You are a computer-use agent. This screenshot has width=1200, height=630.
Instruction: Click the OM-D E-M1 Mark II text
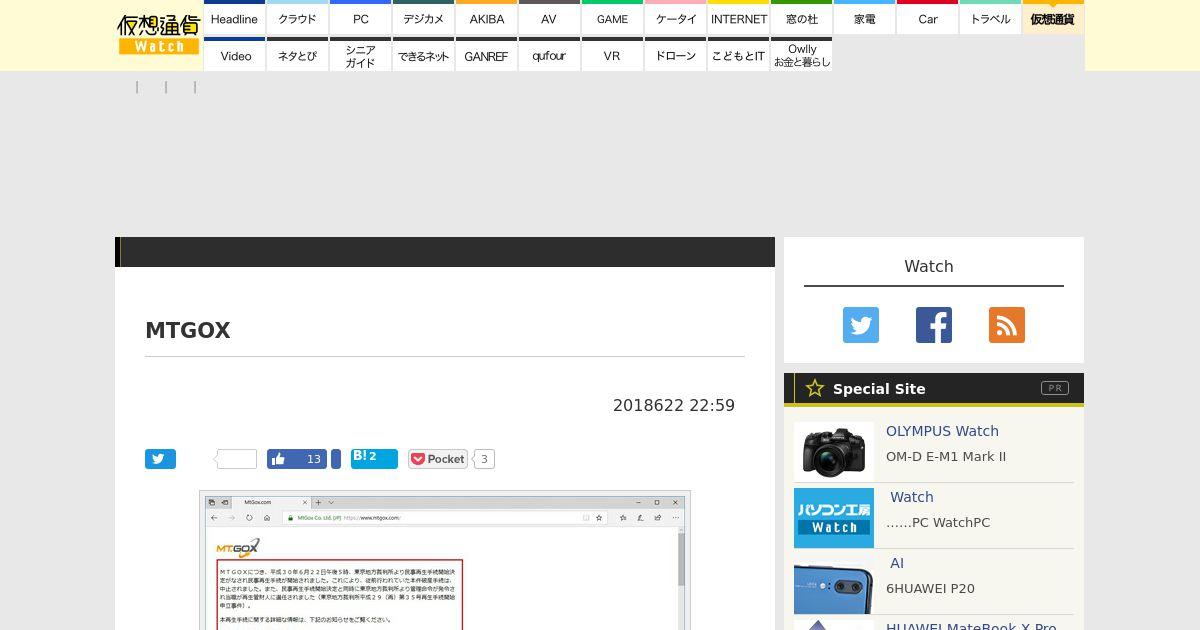[946, 457]
